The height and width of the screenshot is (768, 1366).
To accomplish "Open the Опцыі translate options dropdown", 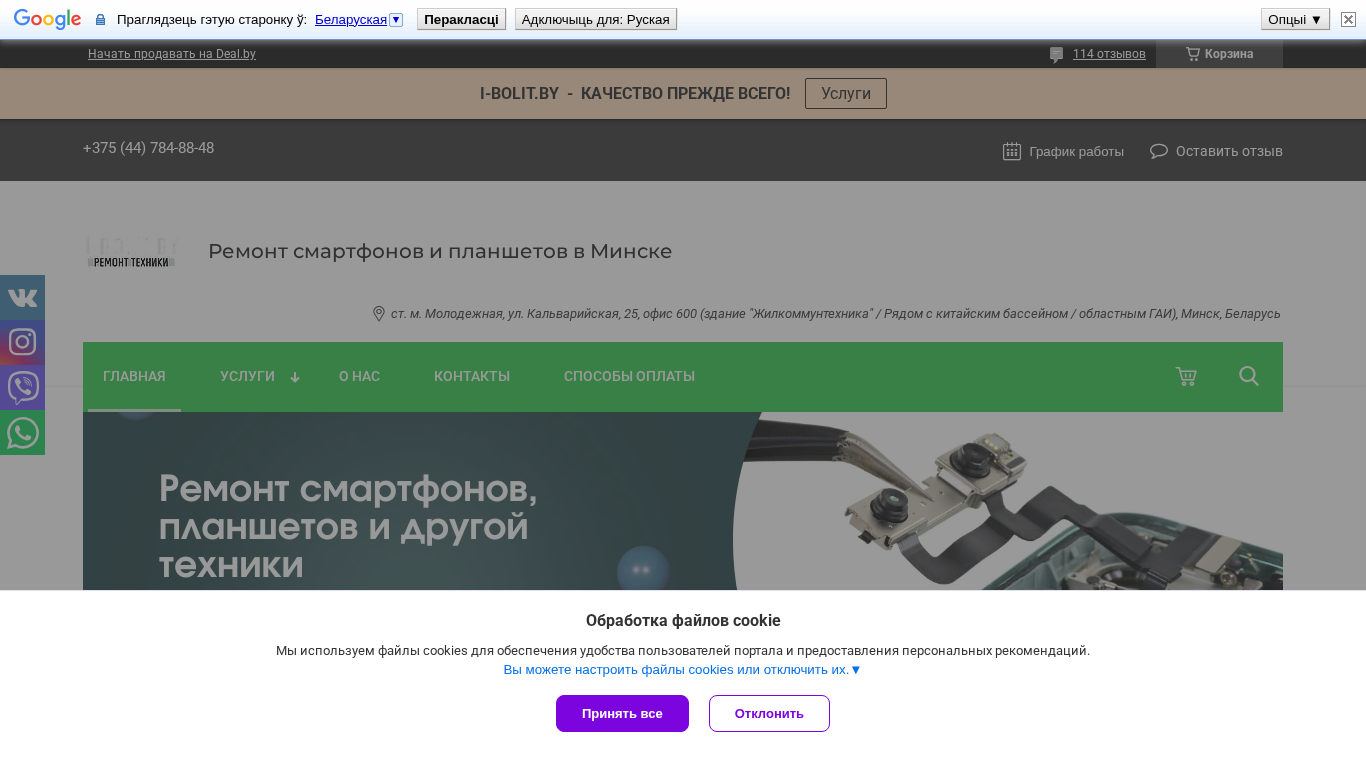I will tap(1295, 19).
